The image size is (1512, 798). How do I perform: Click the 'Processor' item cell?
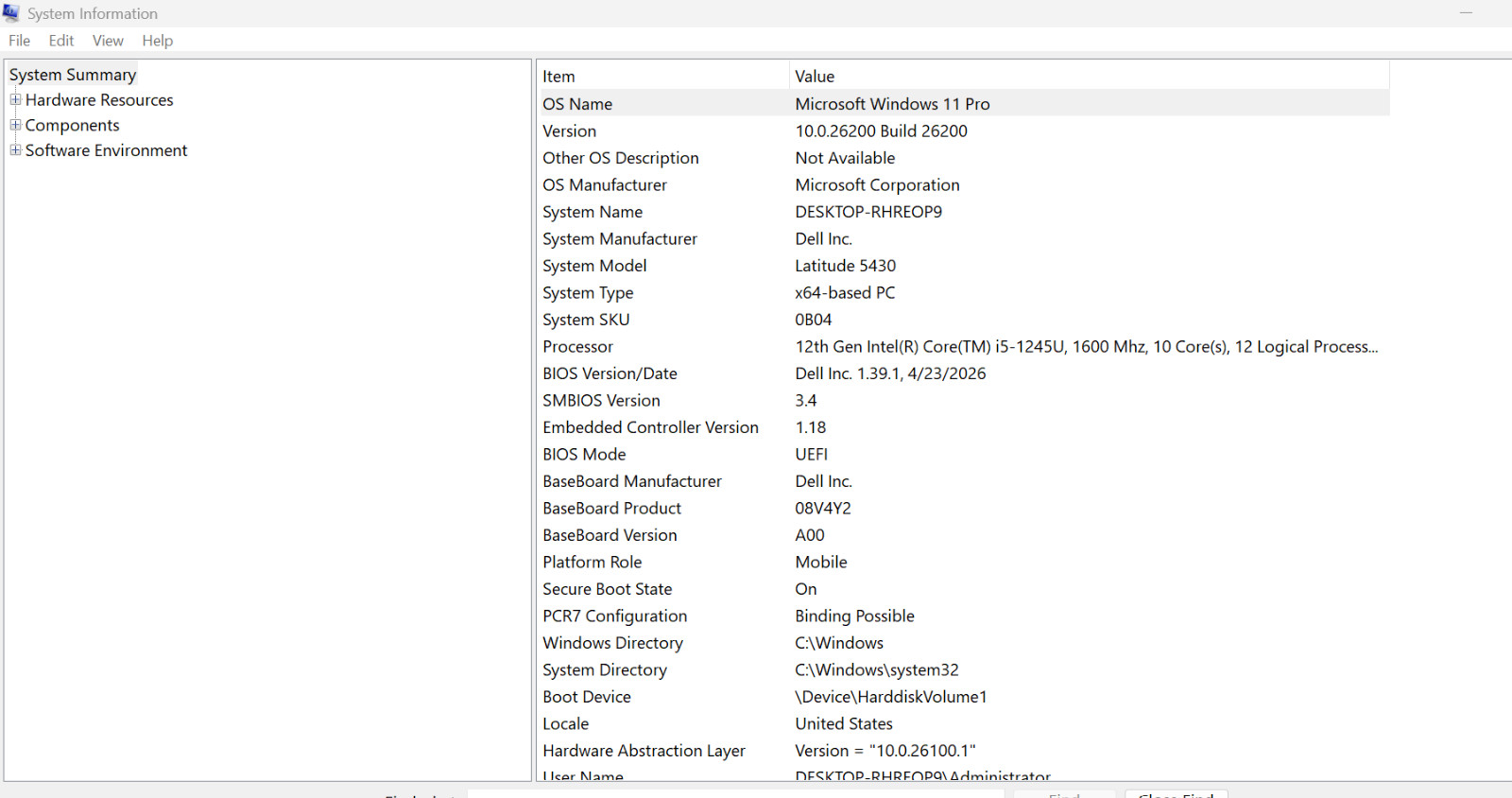click(577, 347)
